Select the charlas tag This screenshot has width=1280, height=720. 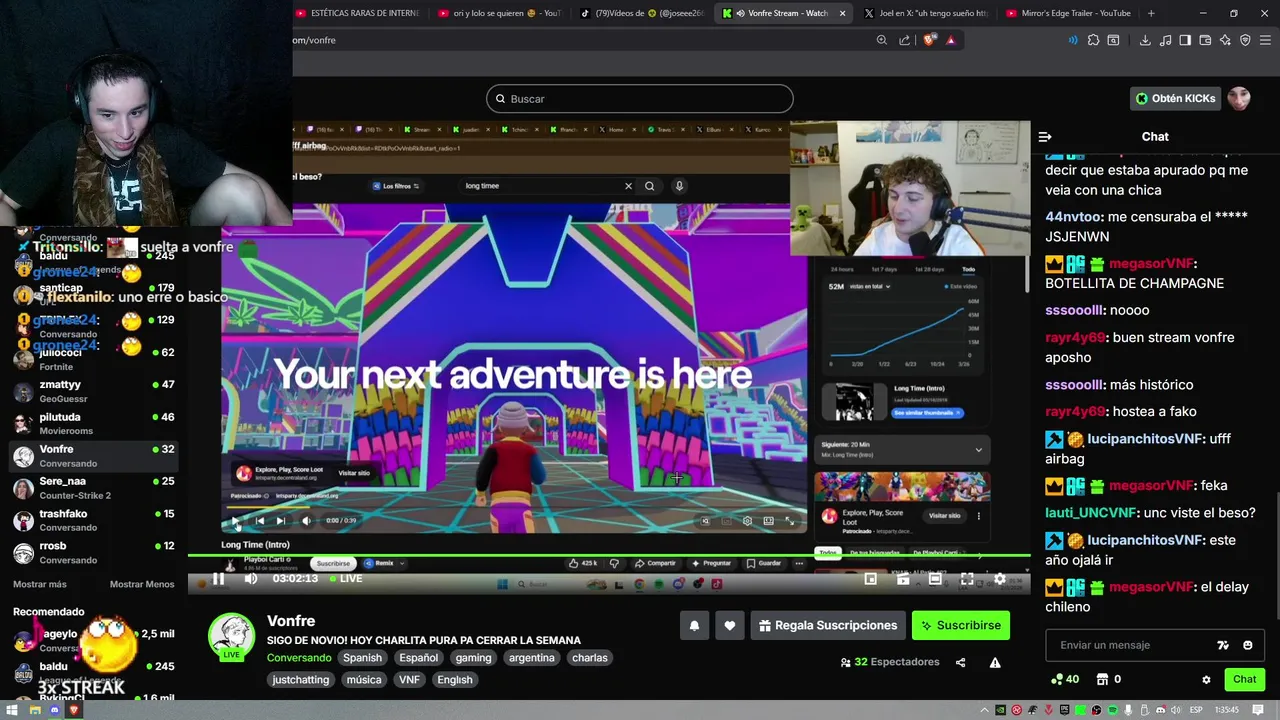click(x=590, y=658)
